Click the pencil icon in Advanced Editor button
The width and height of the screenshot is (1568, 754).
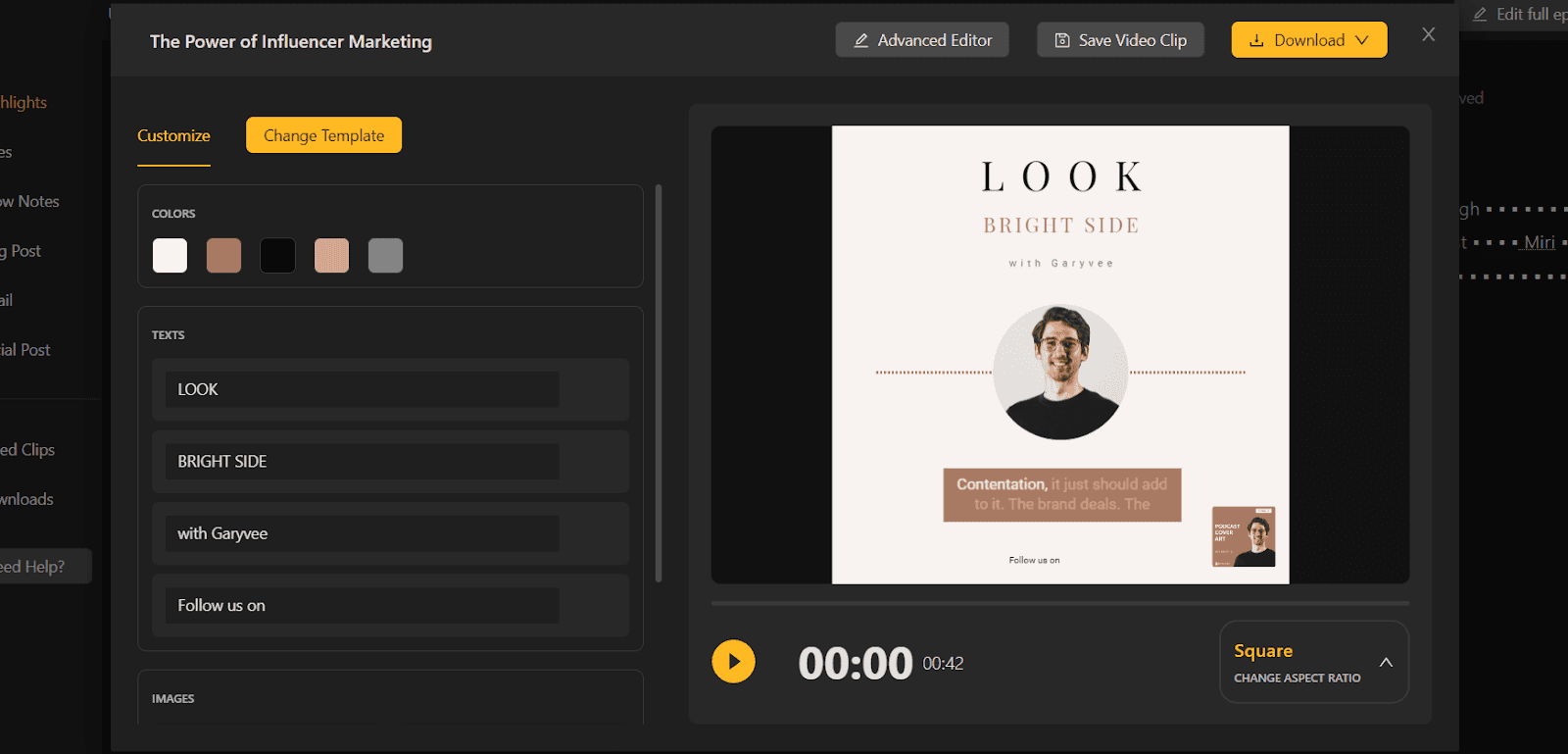pos(861,40)
